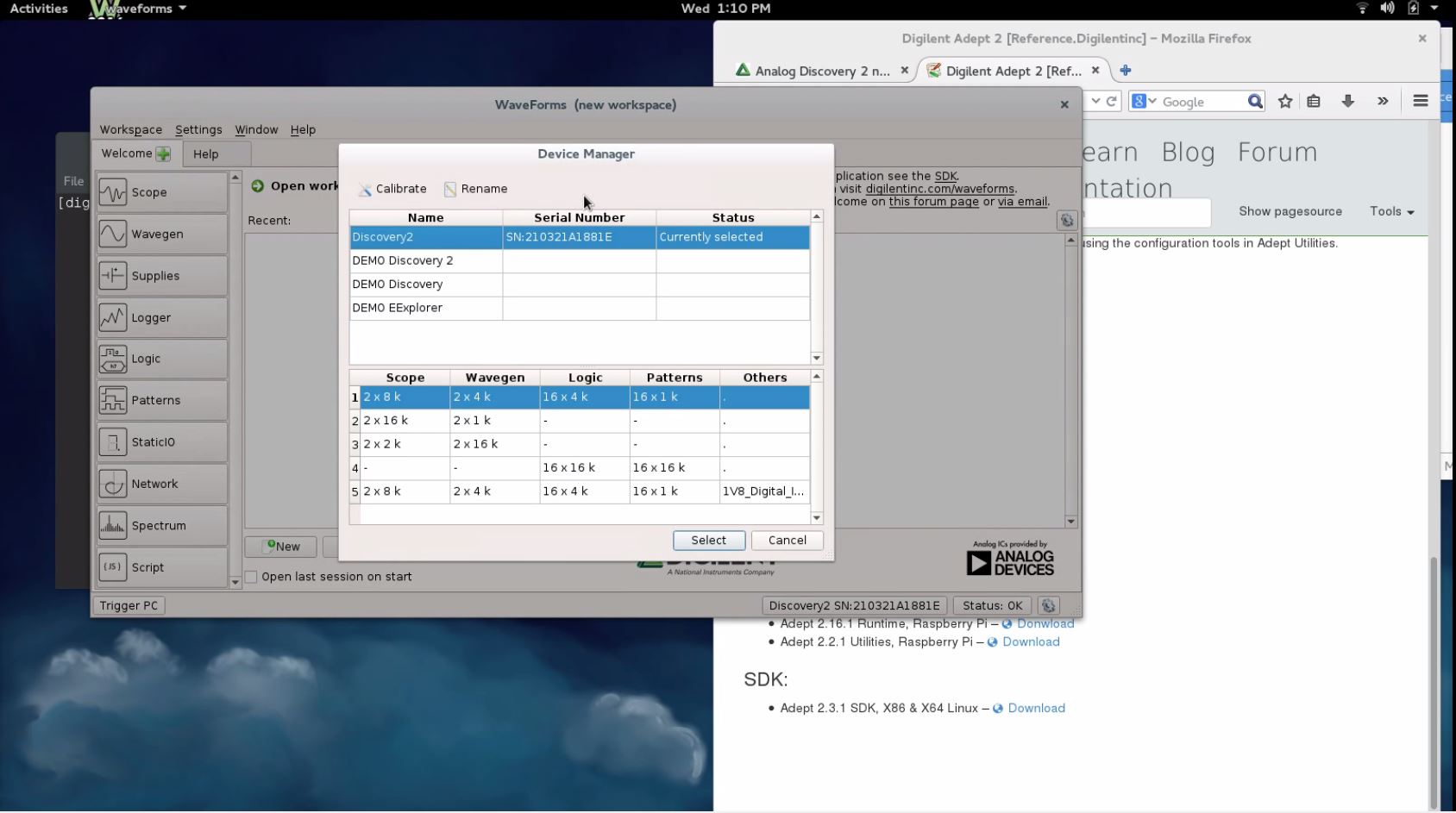Screen dimensions: 1456x813
Task: Open the Supplies instrument
Action: pos(162,276)
